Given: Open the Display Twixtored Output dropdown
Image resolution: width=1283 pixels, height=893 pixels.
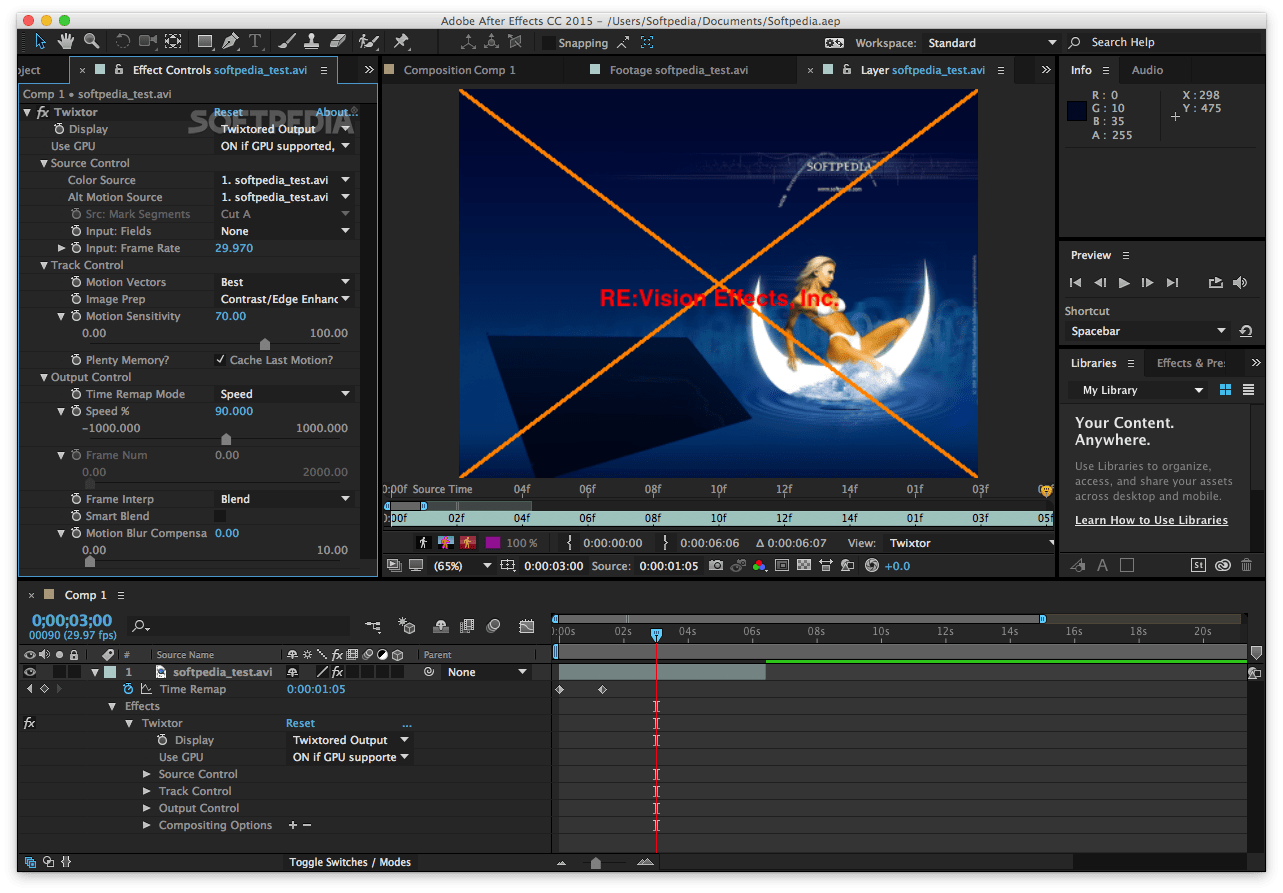Looking at the screenshot, I should (285, 129).
